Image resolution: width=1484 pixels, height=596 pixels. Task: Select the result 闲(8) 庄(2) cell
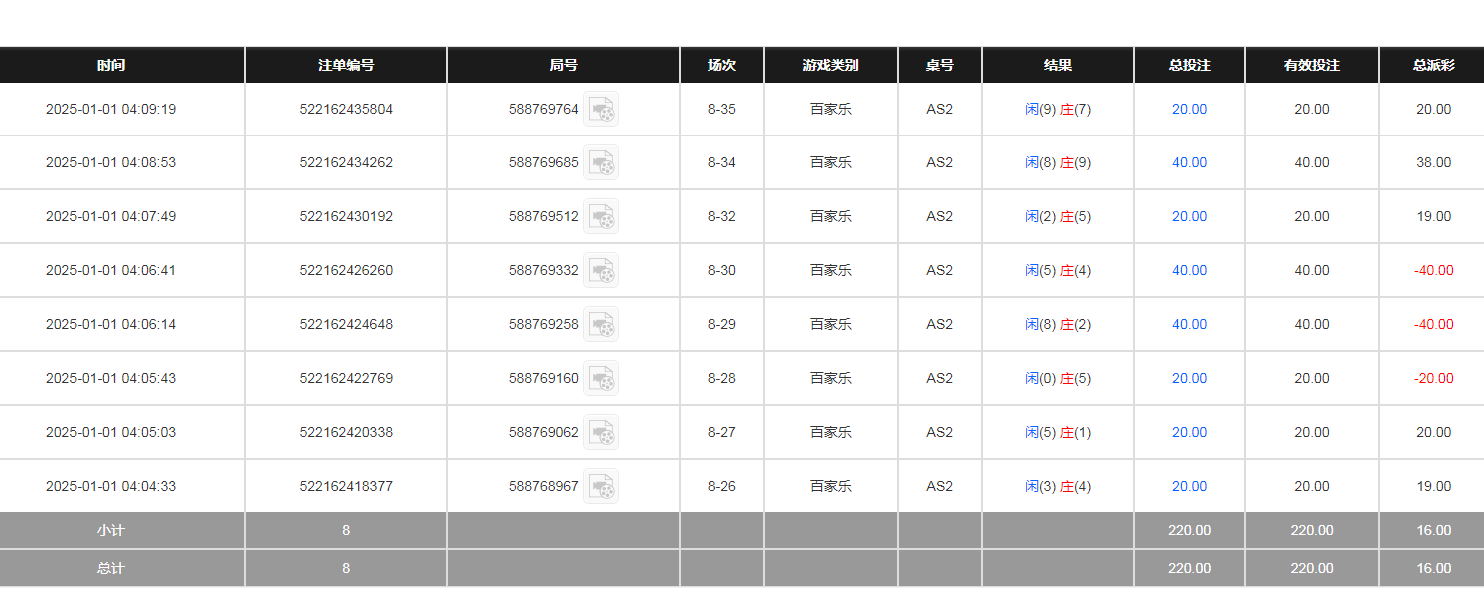click(1058, 325)
